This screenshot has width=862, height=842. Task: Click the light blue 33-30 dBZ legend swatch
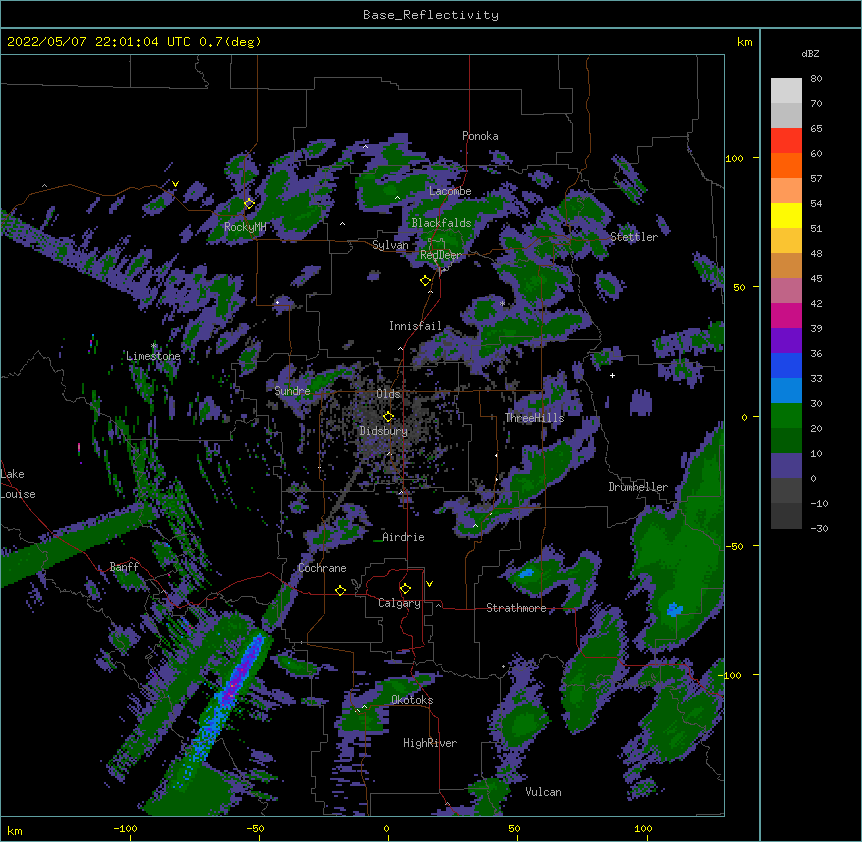[x=786, y=391]
